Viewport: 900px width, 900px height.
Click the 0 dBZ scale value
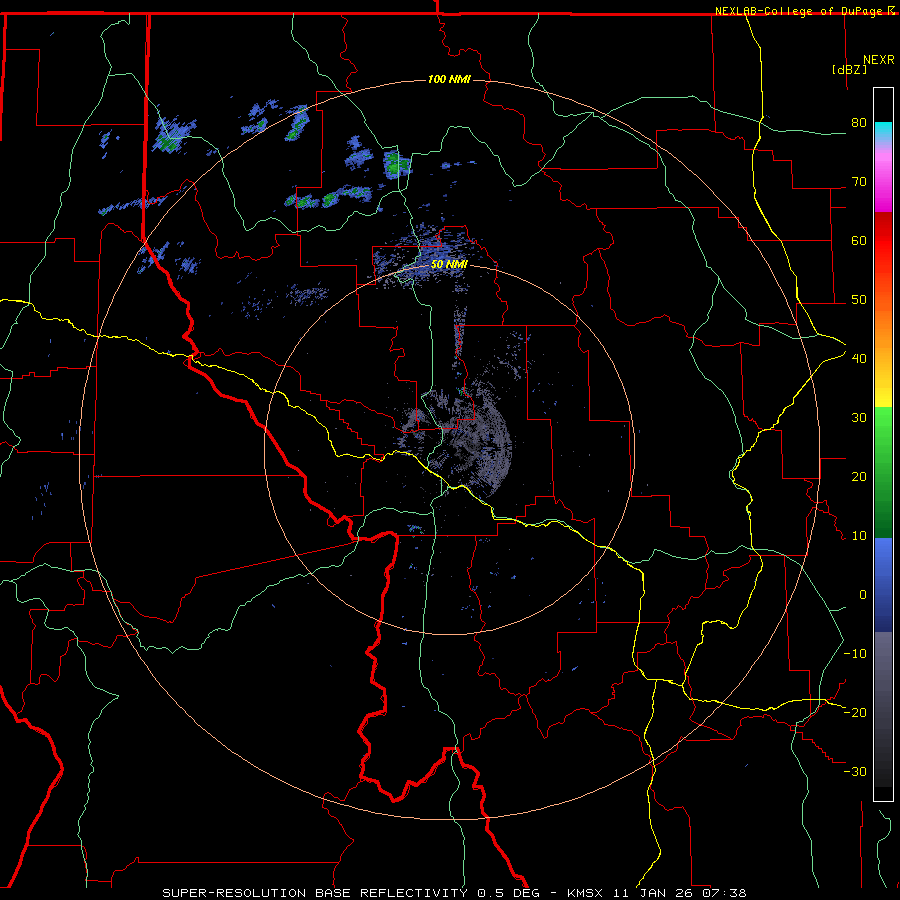tap(863, 595)
